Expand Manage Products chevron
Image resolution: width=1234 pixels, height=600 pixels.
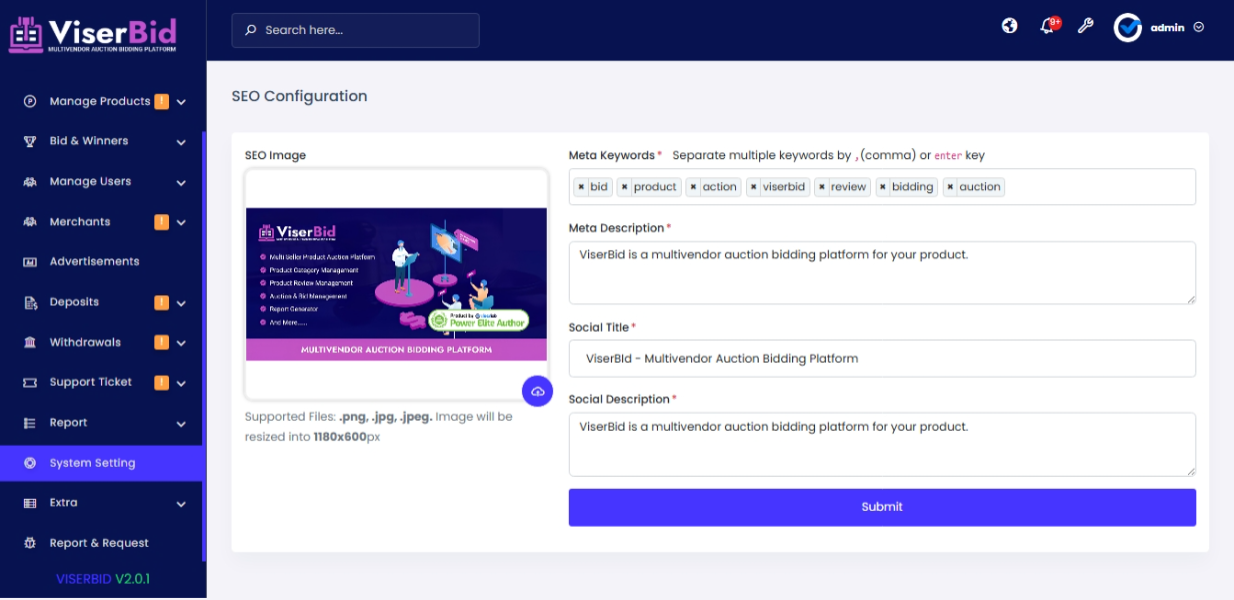point(181,102)
